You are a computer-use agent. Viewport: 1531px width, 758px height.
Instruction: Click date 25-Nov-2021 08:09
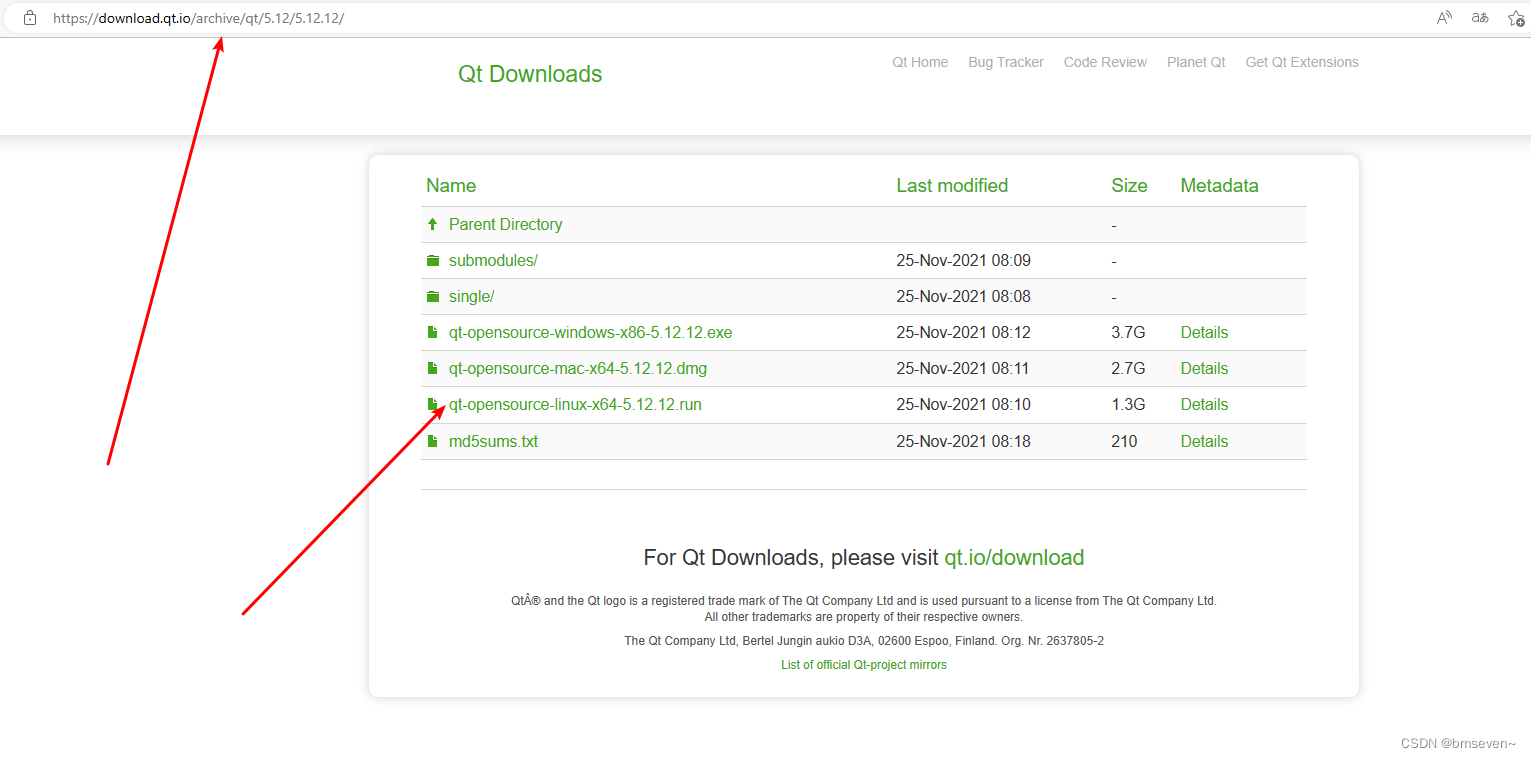tap(963, 260)
